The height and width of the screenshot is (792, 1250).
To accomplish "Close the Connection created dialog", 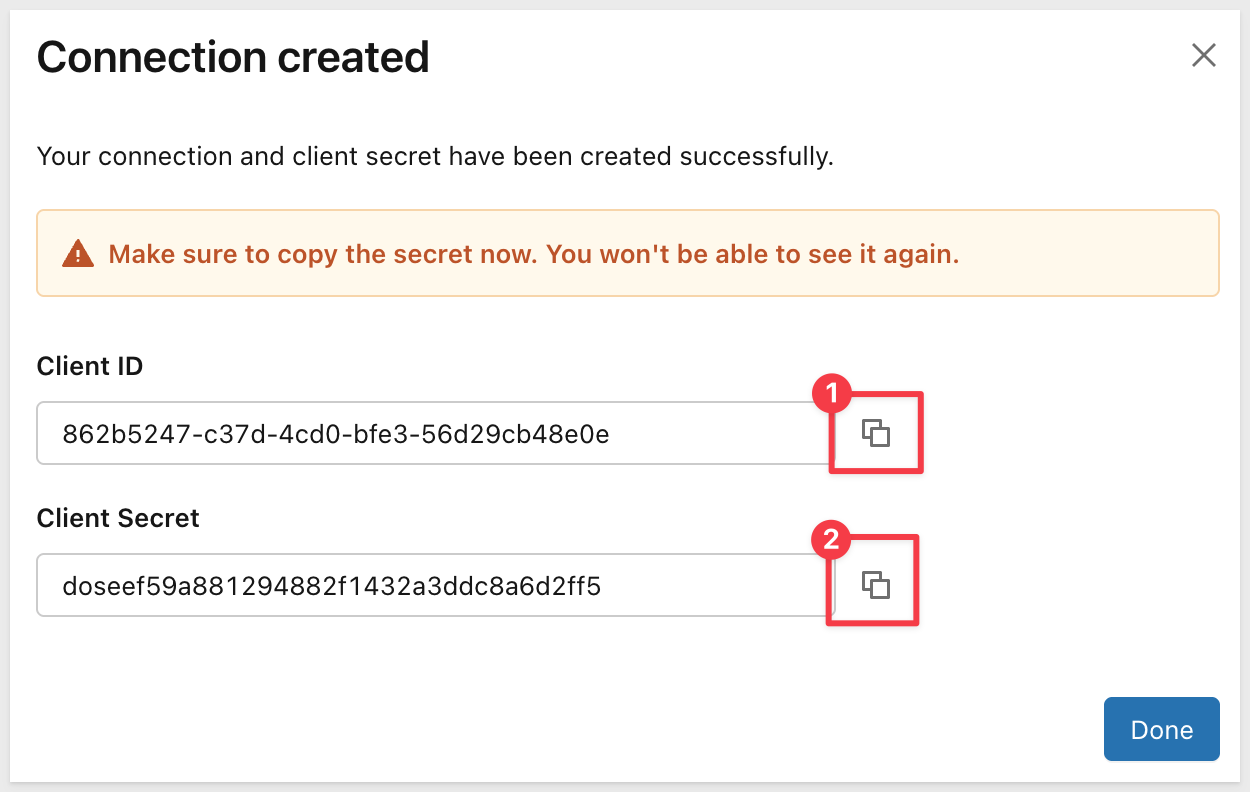I will pyautogui.click(x=1203, y=55).
